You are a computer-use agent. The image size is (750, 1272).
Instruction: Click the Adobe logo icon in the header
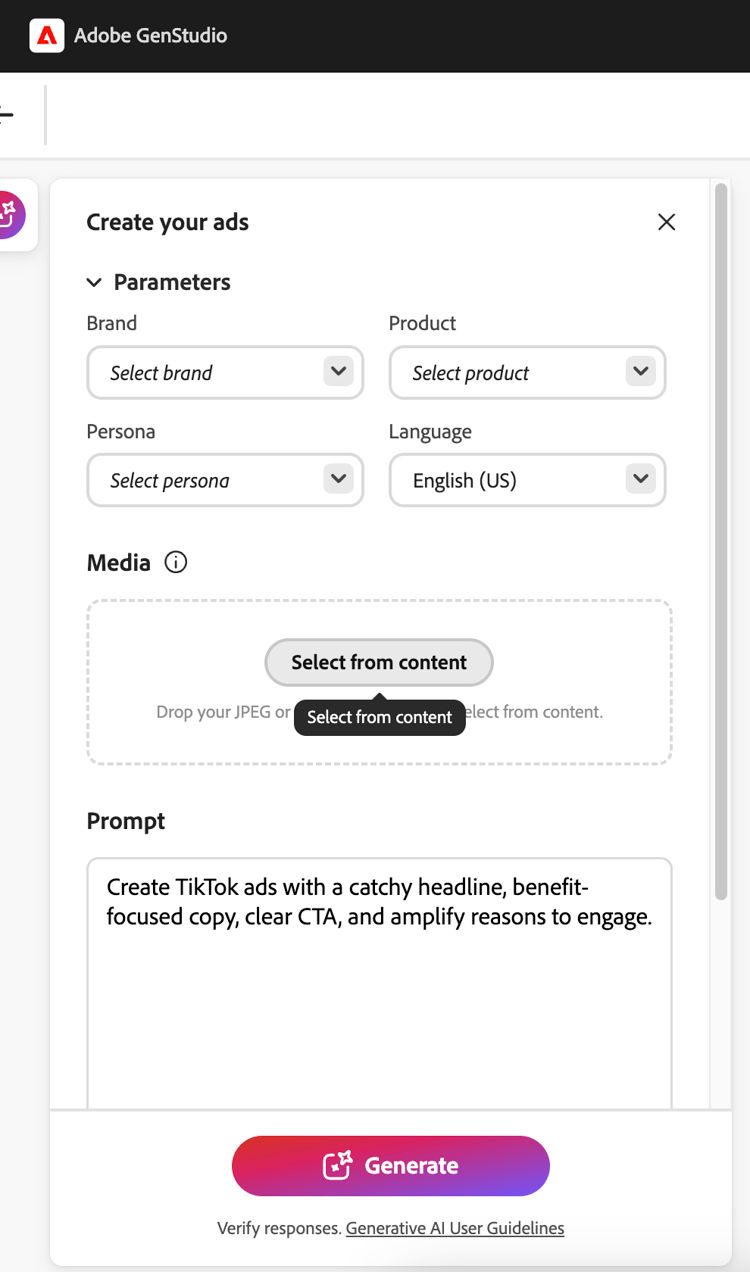pos(46,35)
